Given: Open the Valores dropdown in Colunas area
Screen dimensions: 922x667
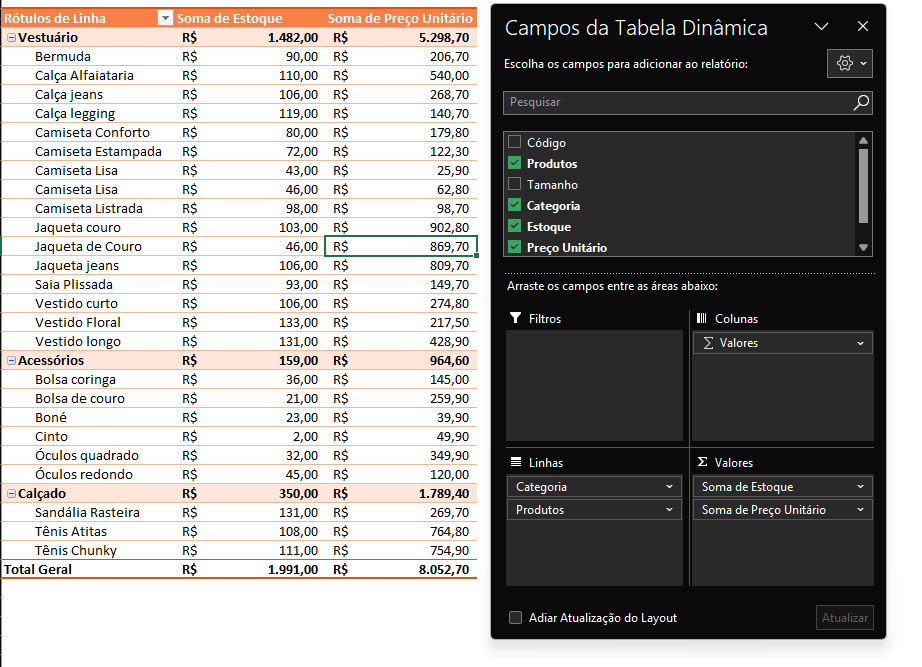Looking at the screenshot, I should point(860,343).
